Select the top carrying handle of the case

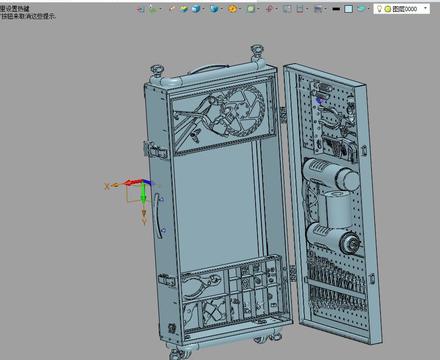209,68
